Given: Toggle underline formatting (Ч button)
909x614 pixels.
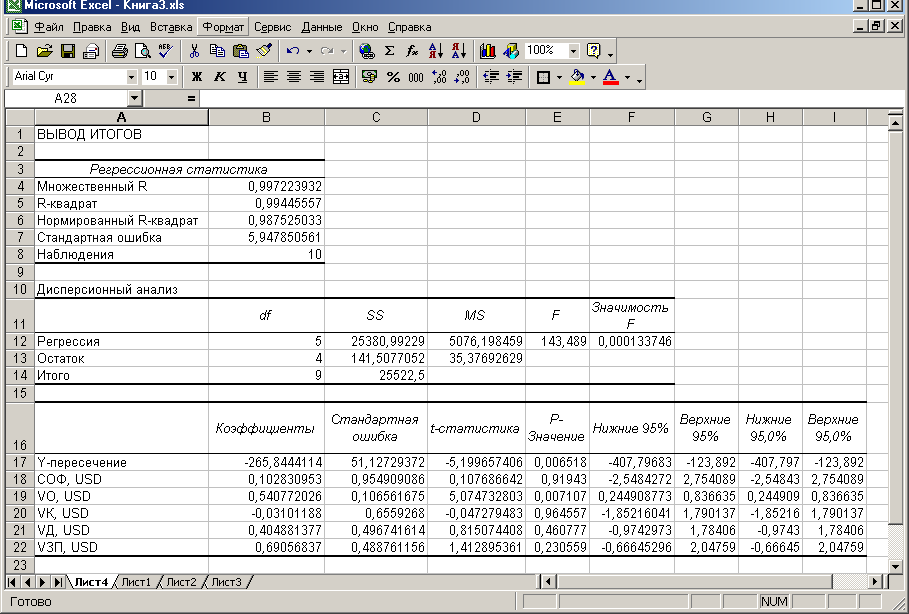Looking at the screenshot, I should tap(238, 76).
